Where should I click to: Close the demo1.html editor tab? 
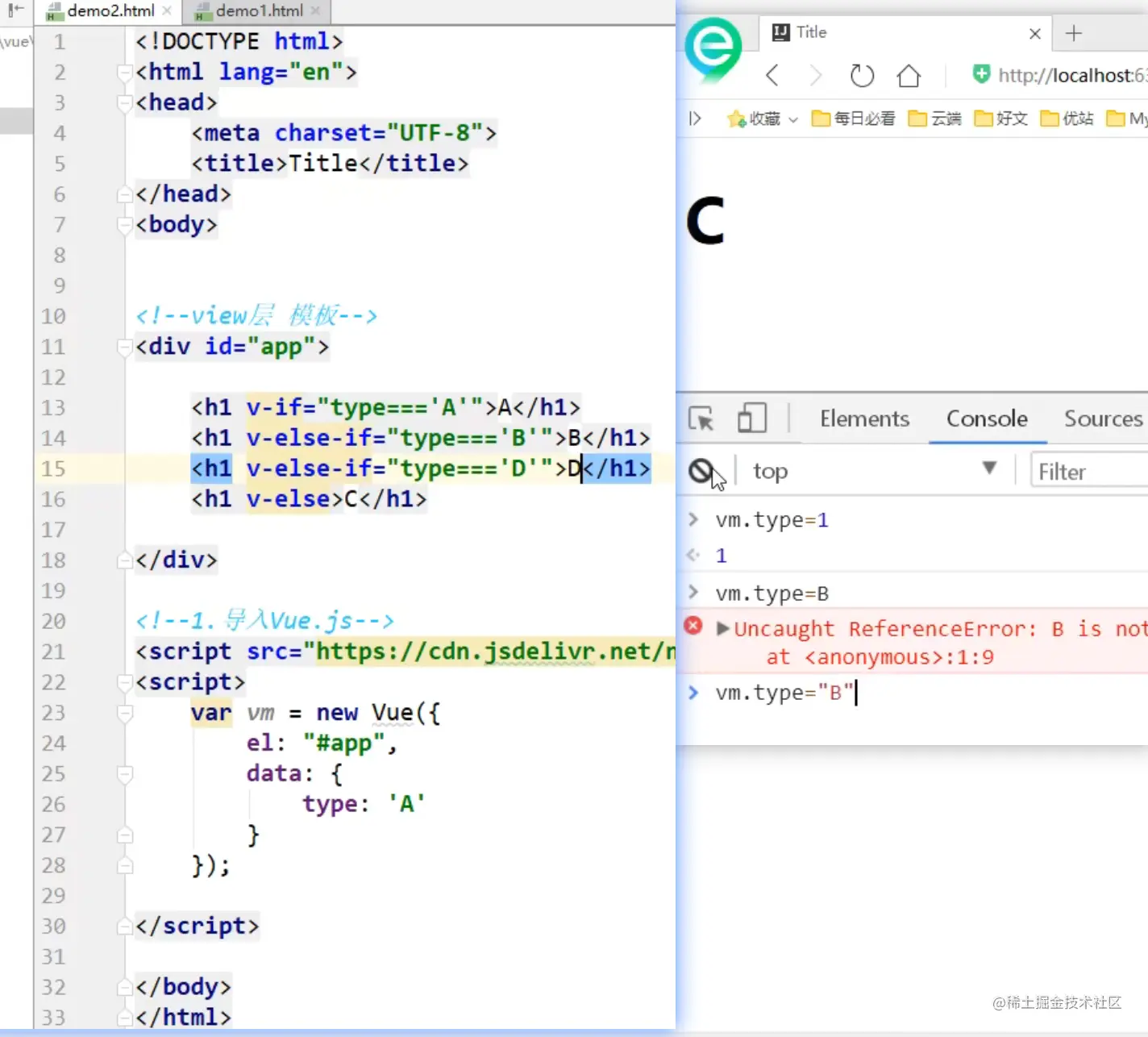[x=315, y=10]
